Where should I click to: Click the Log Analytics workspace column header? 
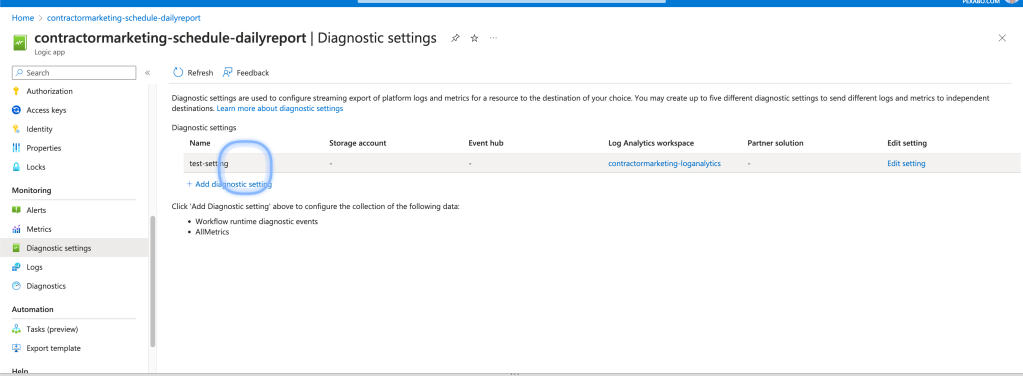tap(650, 143)
